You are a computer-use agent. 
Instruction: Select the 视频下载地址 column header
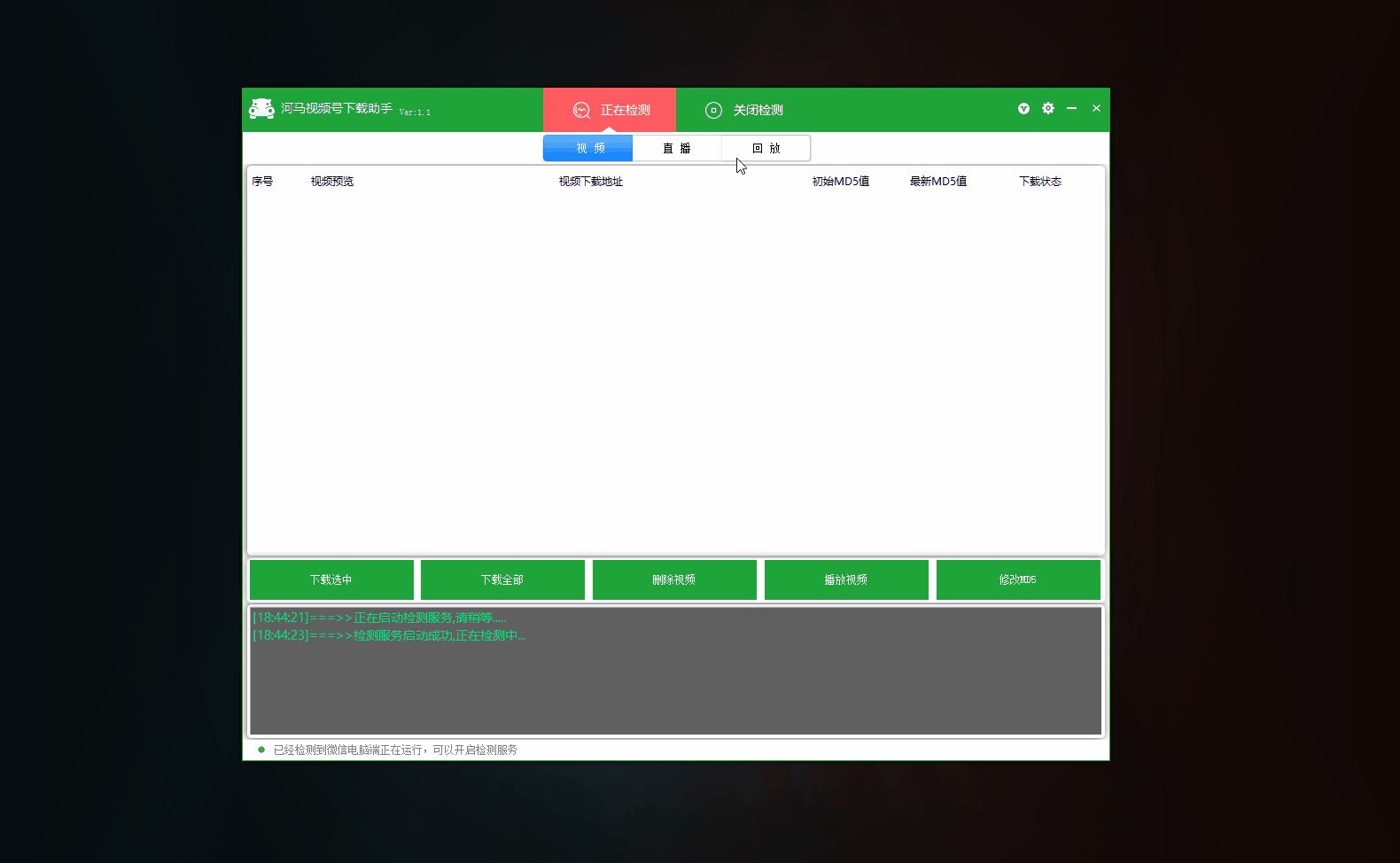pyautogui.click(x=590, y=182)
